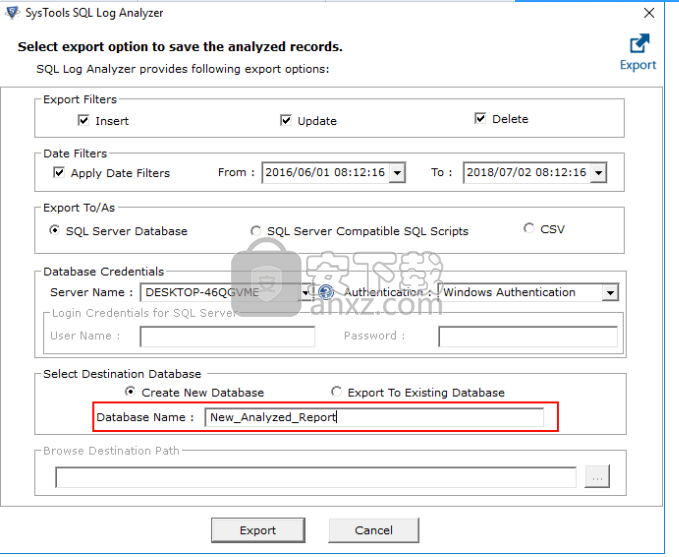The height and width of the screenshot is (557, 679).
Task: Click the Windows Authentication value text
Action: [x=509, y=292]
